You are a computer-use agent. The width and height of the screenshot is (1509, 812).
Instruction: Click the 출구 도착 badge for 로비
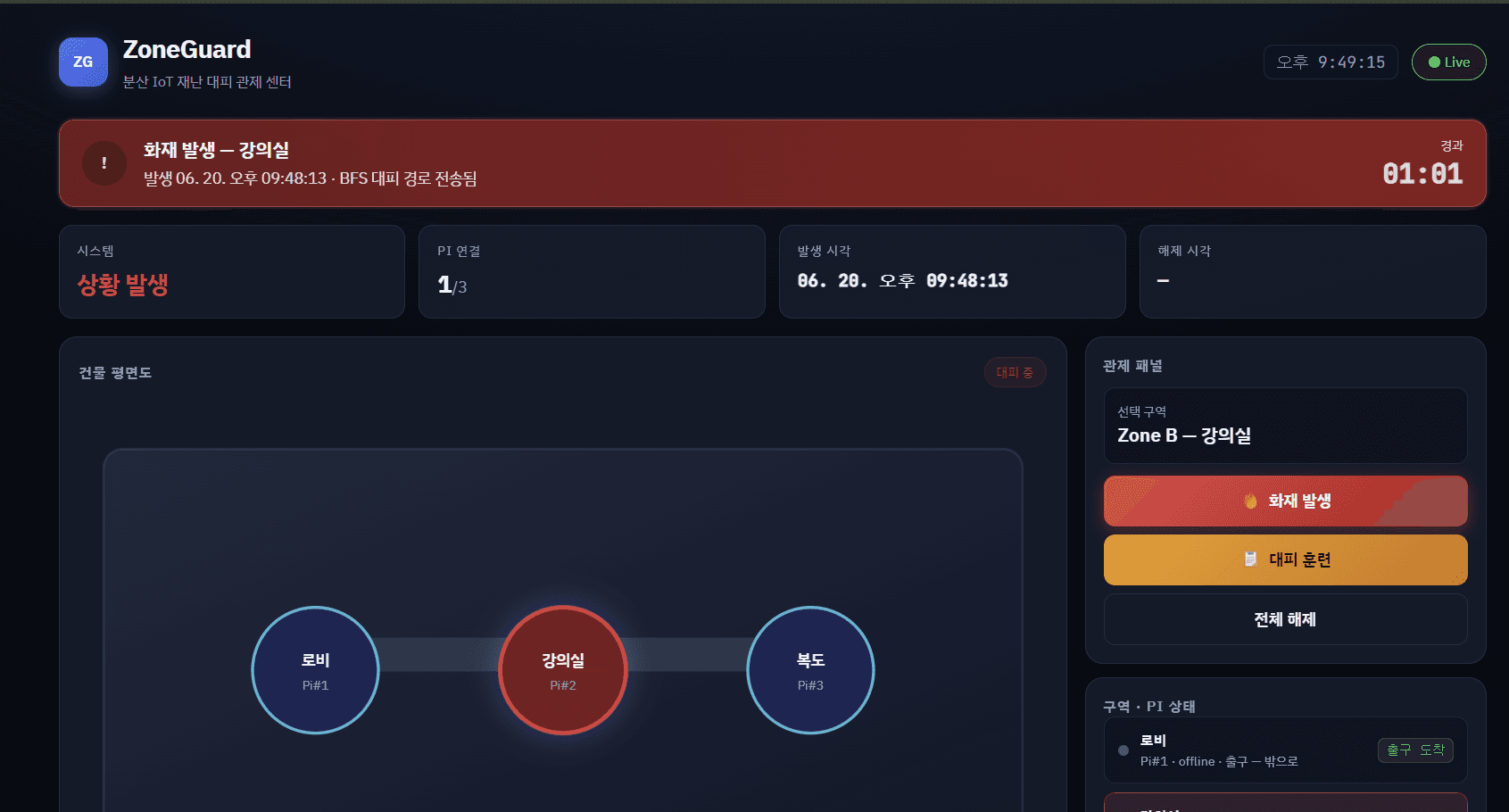pos(1415,750)
